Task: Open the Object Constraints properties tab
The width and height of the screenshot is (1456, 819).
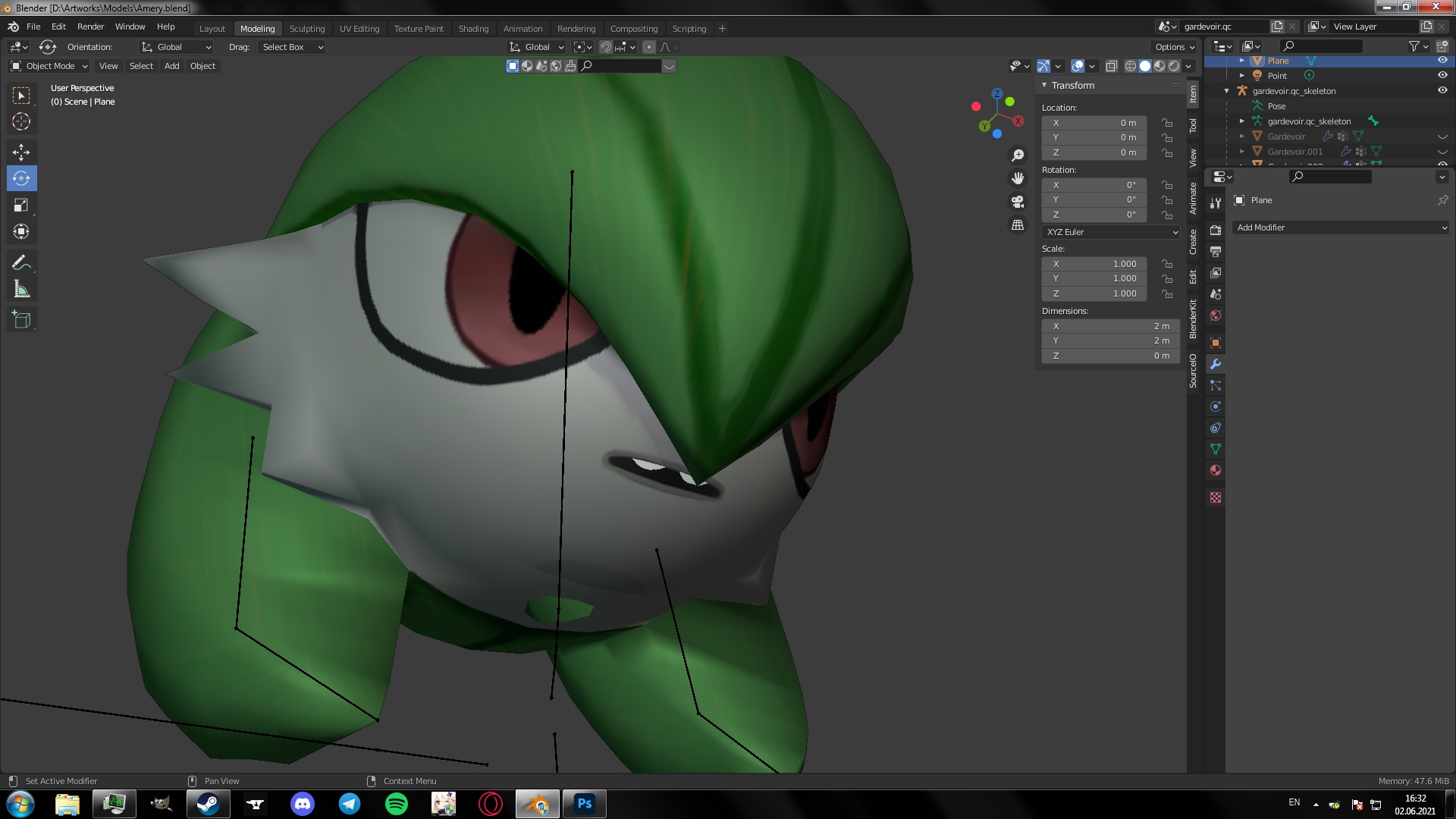Action: coord(1216,428)
